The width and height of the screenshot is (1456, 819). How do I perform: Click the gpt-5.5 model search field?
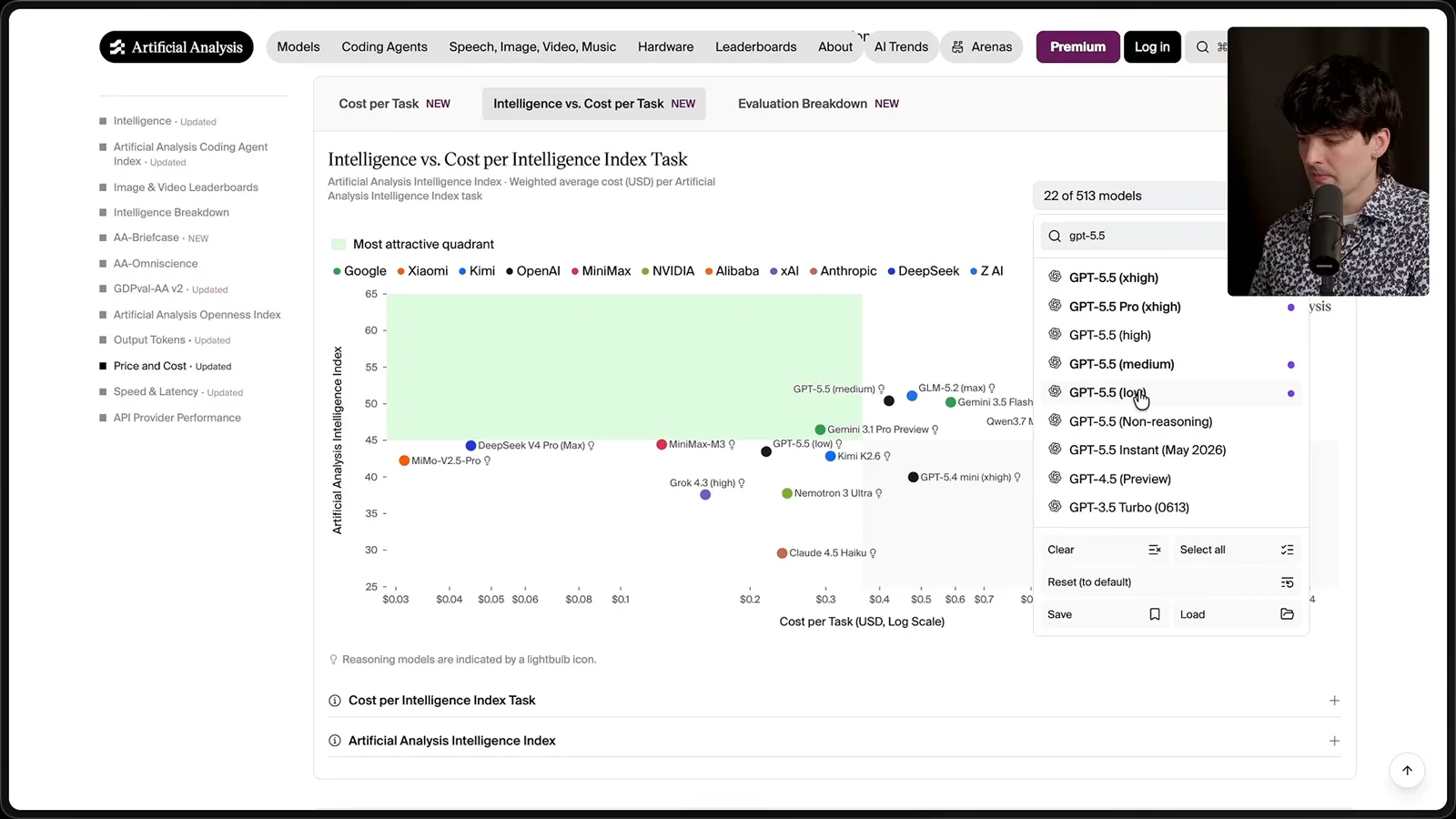pyautogui.click(x=1134, y=236)
